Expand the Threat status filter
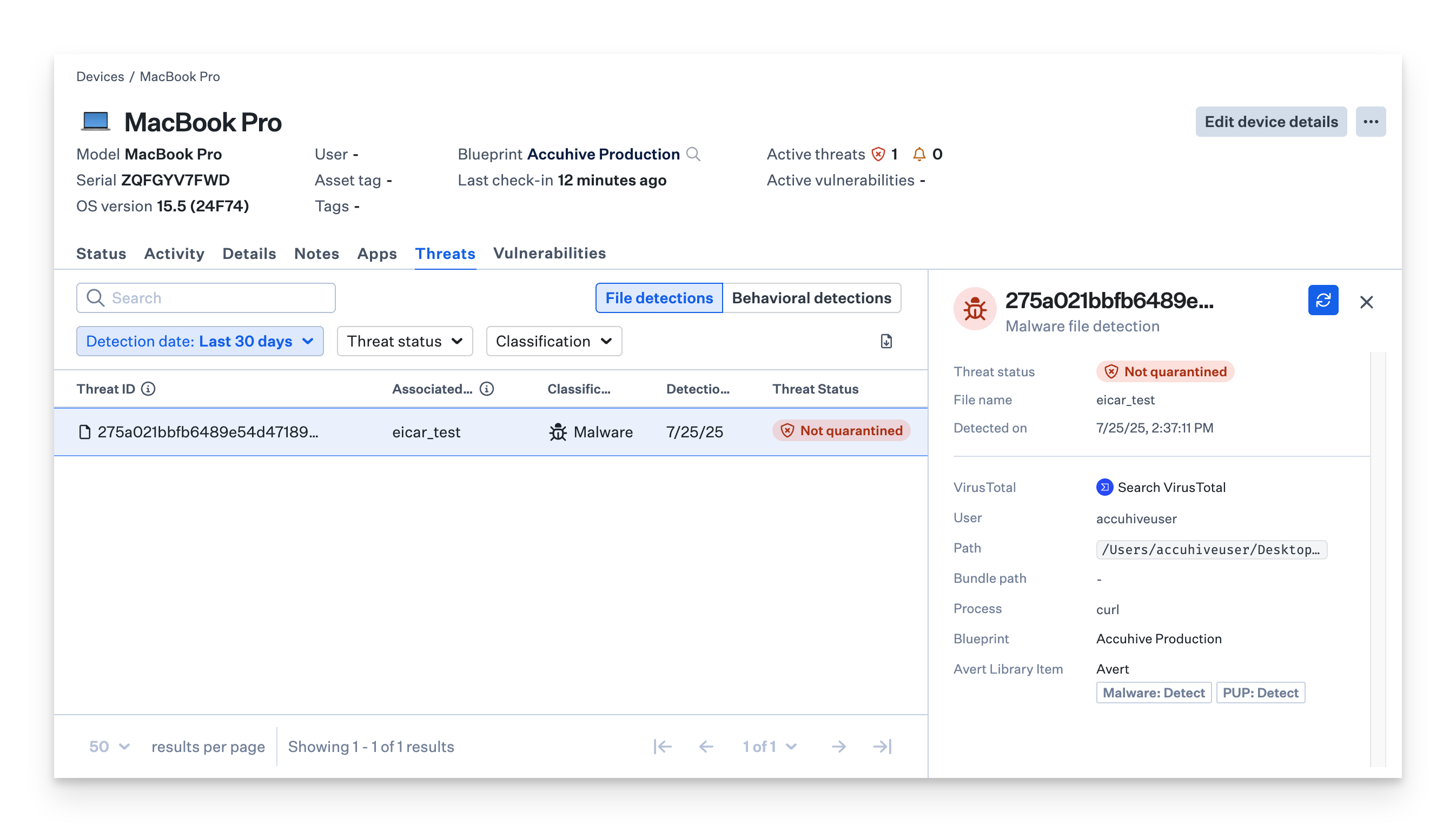This screenshot has width=1456, height=832. (x=404, y=341)
